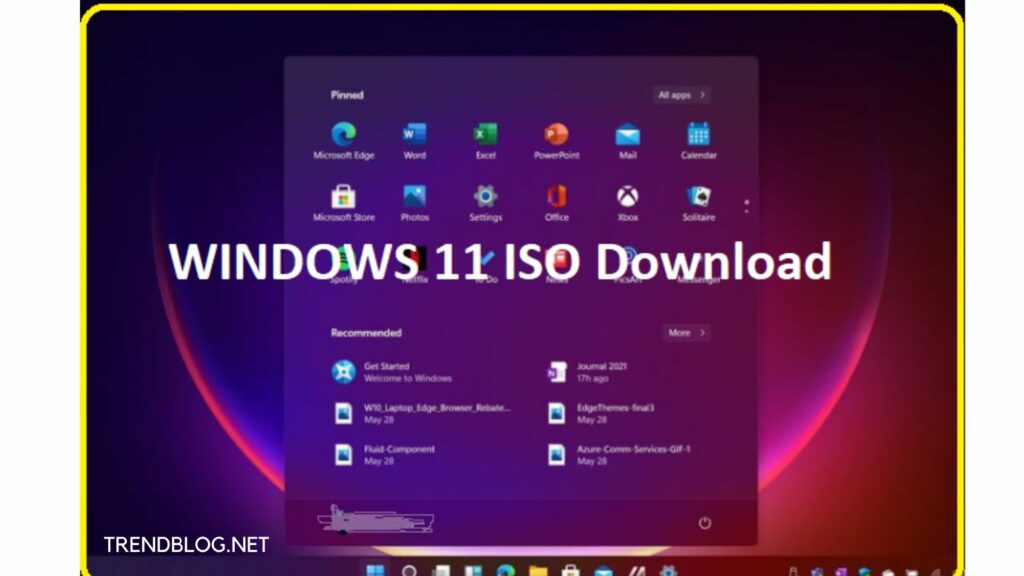Screen dimensions: 1024x576
Task: Open the Microsoft Store icon
Action: [x=344, y=195]
